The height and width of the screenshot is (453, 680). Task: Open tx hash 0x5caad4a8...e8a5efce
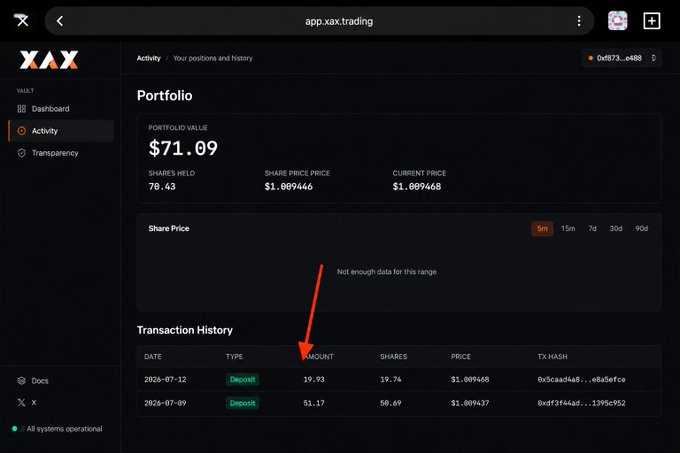pos(581,380)
